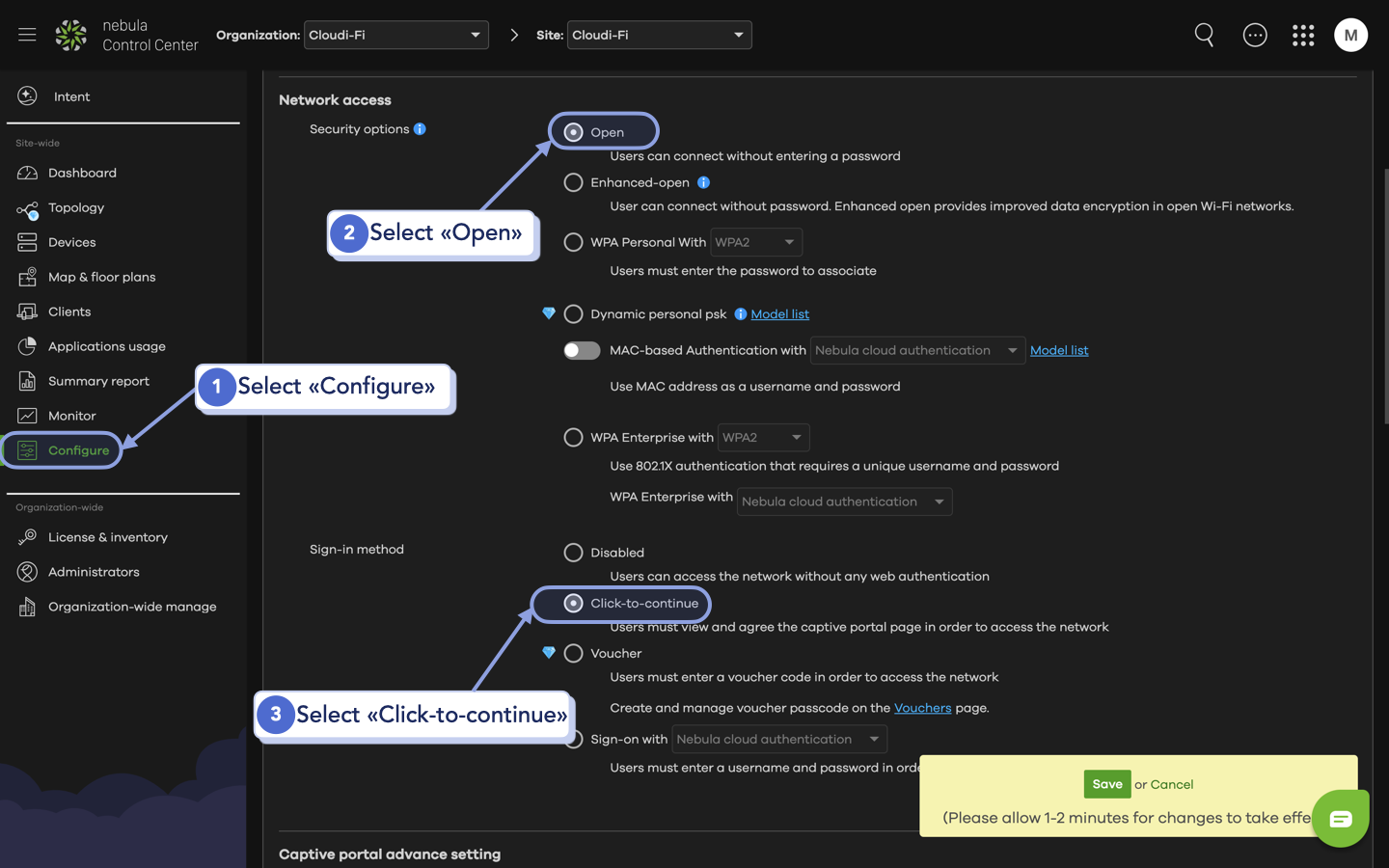The image size is (1389, 868).
Task: Select Administrators in the sidebar
Action: click(x=92, y=571)
